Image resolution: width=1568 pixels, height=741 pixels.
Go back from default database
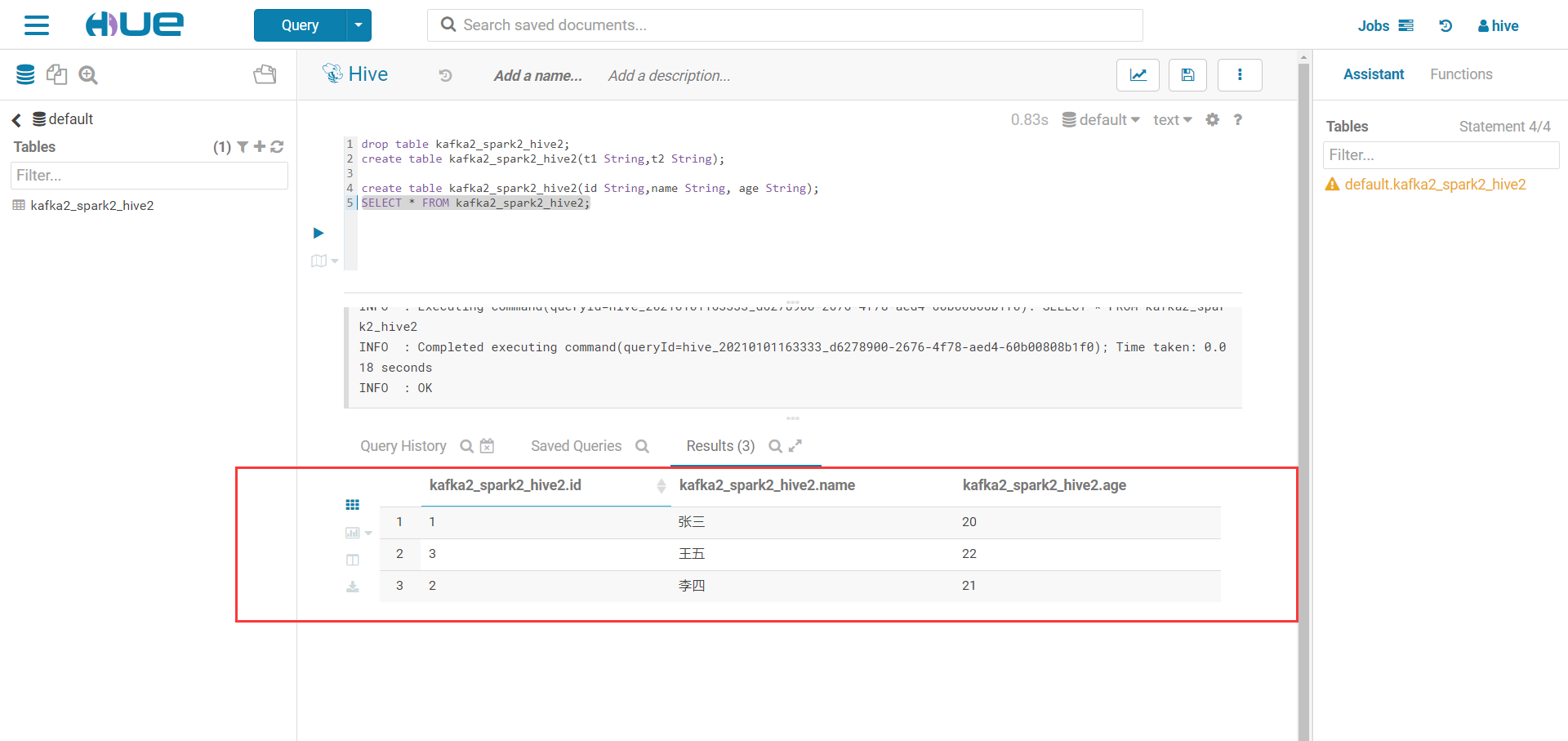[x=16, y=120]
